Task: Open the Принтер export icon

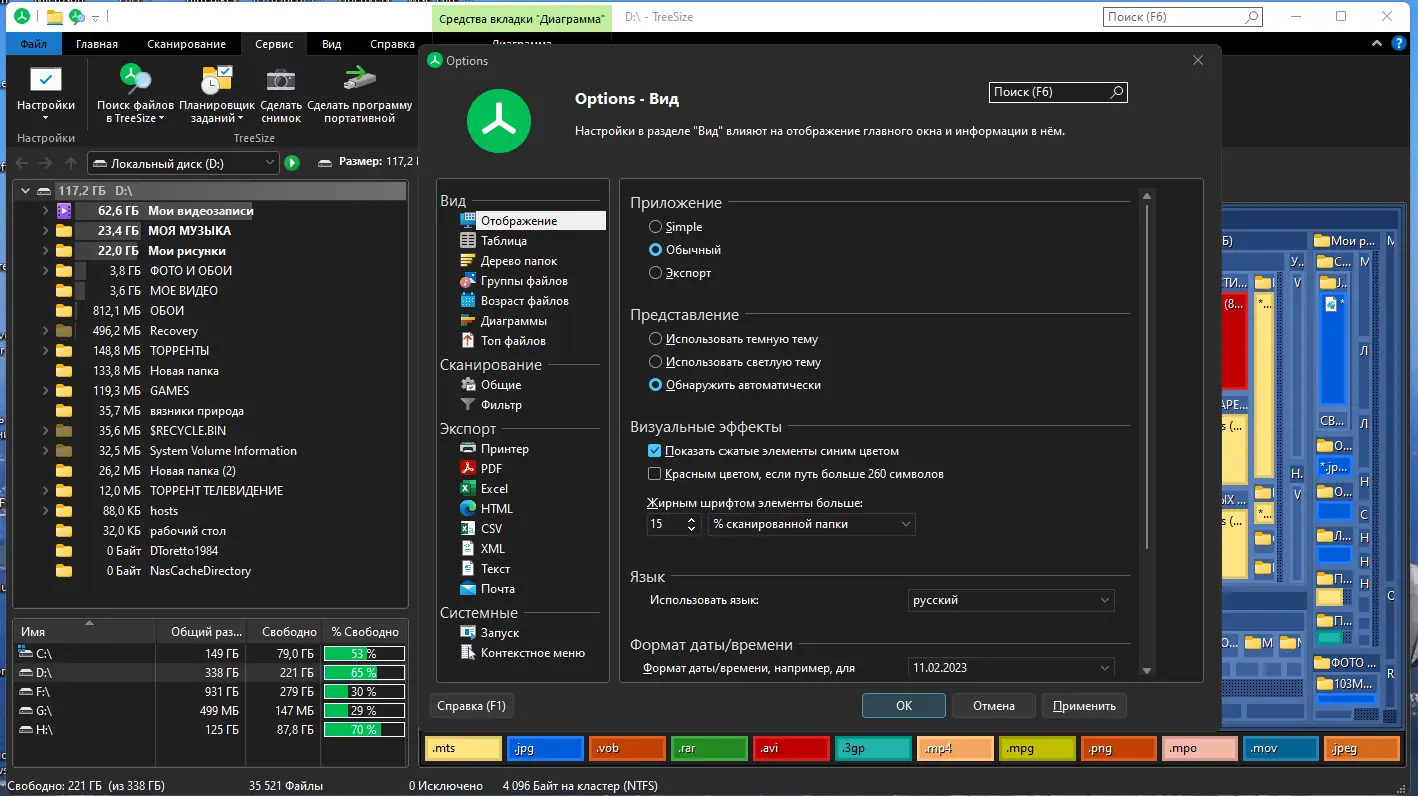Action: click(x=468, y=449)
